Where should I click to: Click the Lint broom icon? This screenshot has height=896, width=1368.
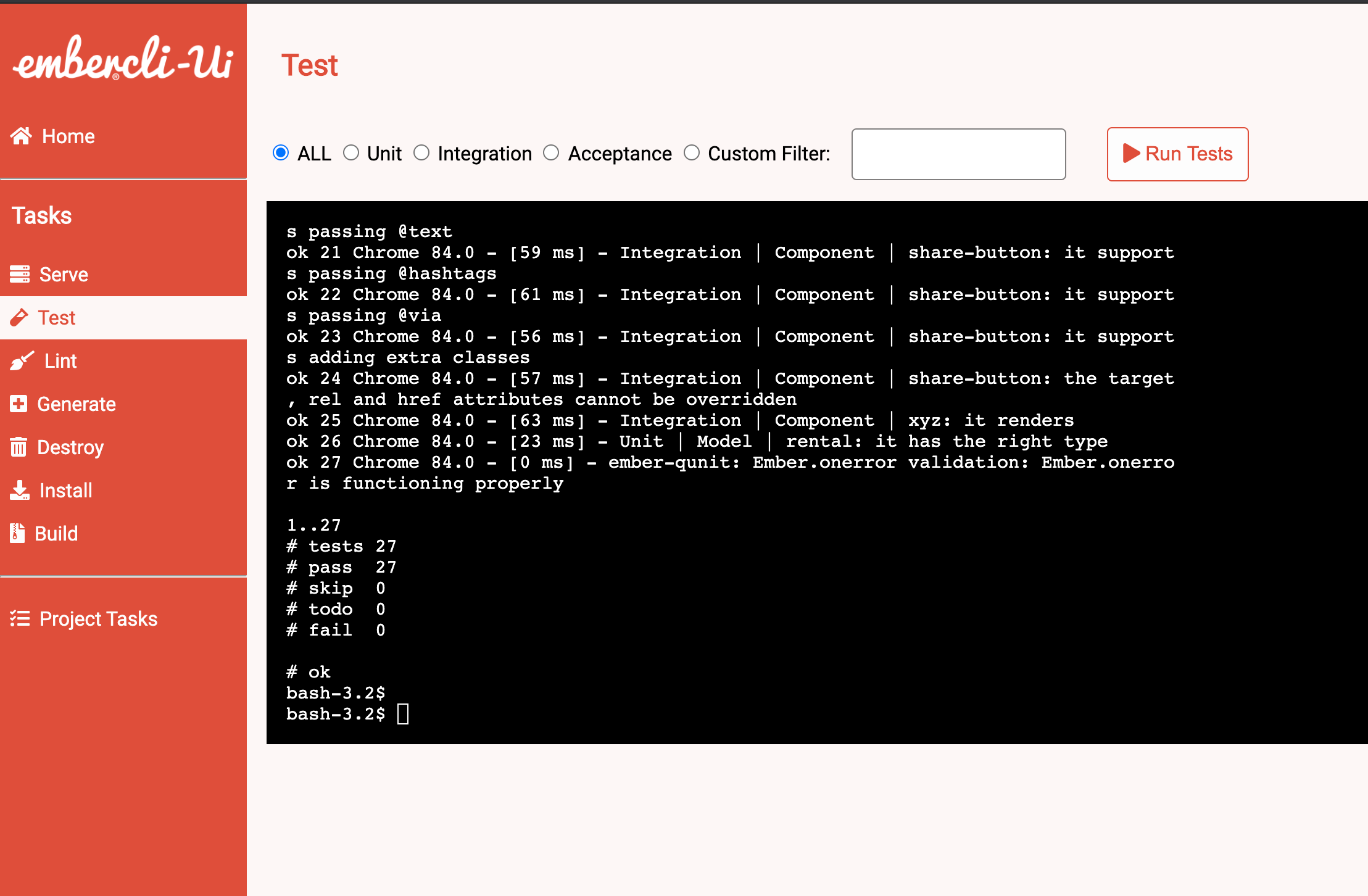(x=22, y=361)
